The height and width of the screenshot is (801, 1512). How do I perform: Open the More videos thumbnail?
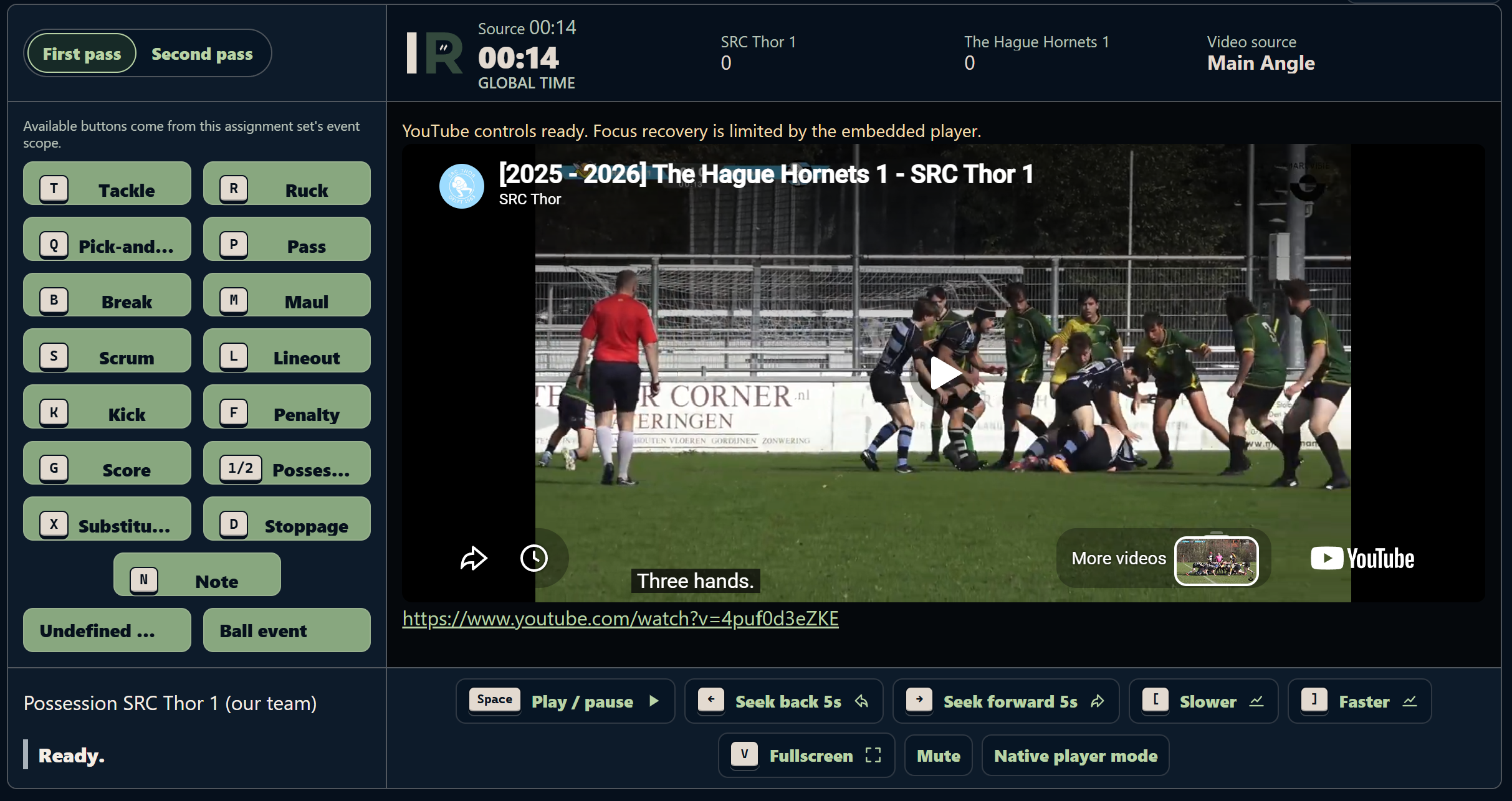[1216, 560]
